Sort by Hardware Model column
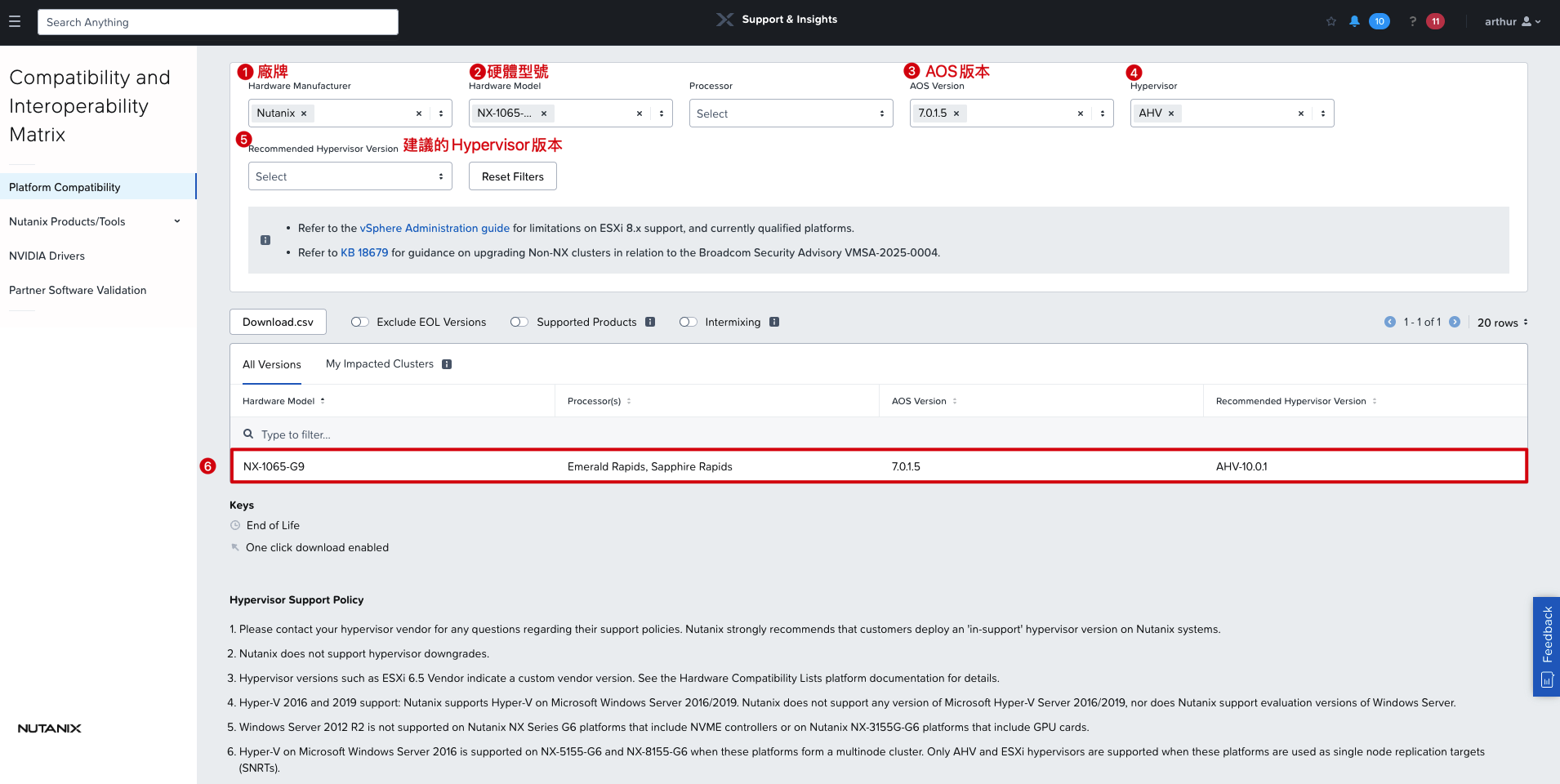The width and height of the screenshot is (1560, 784). click(x=283, y=401)
